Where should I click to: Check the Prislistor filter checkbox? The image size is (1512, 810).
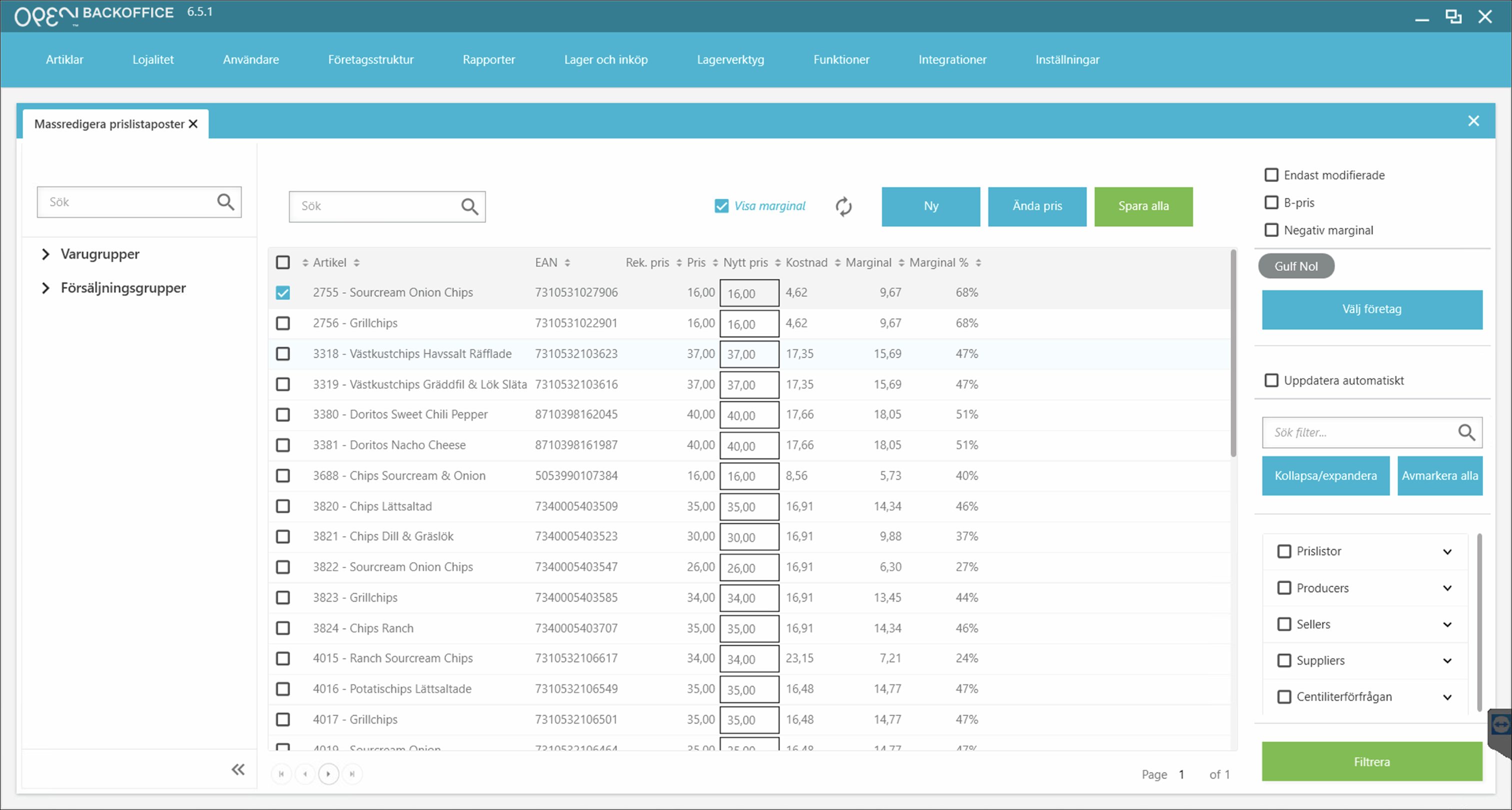tap(1284, 551)
